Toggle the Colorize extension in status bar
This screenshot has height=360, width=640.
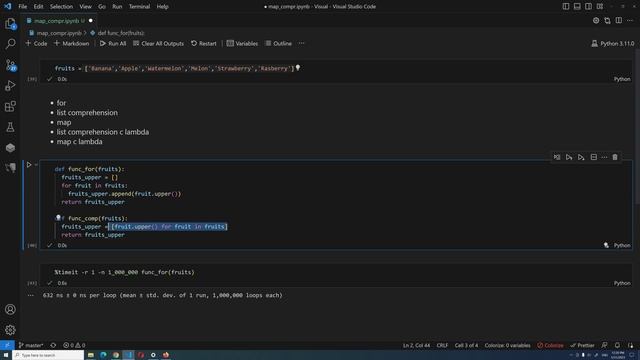coord(550,345)
